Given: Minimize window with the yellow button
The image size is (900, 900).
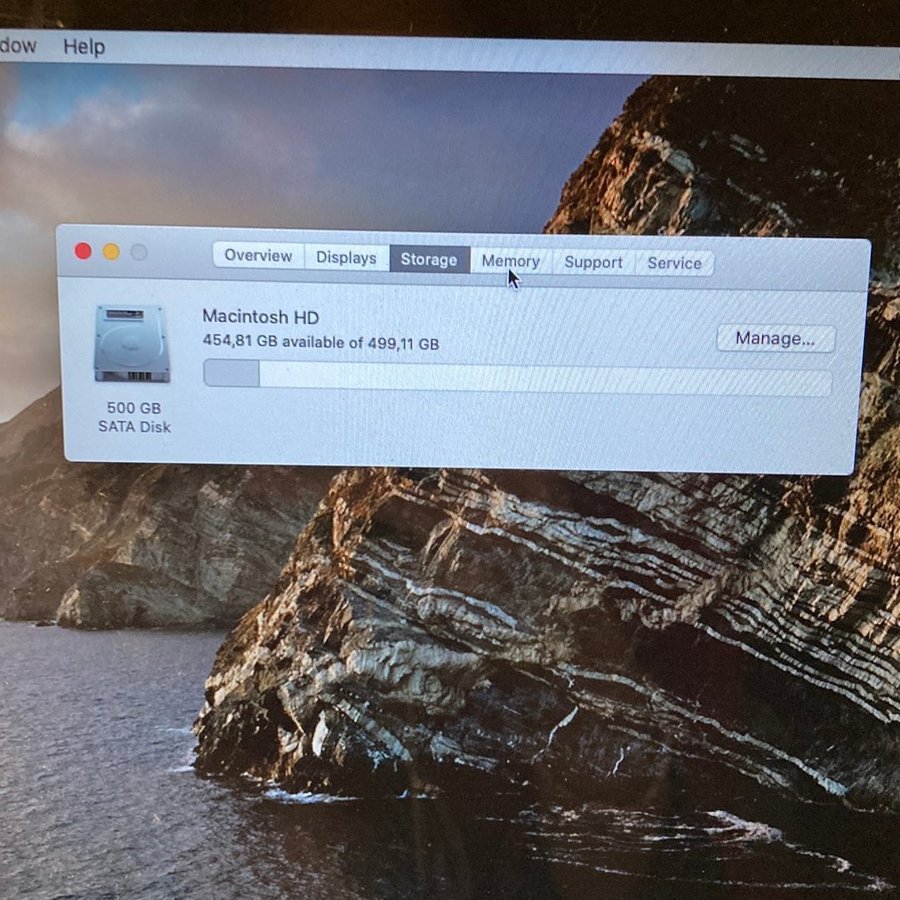Looking at the screenshot, I should (111, 252).
